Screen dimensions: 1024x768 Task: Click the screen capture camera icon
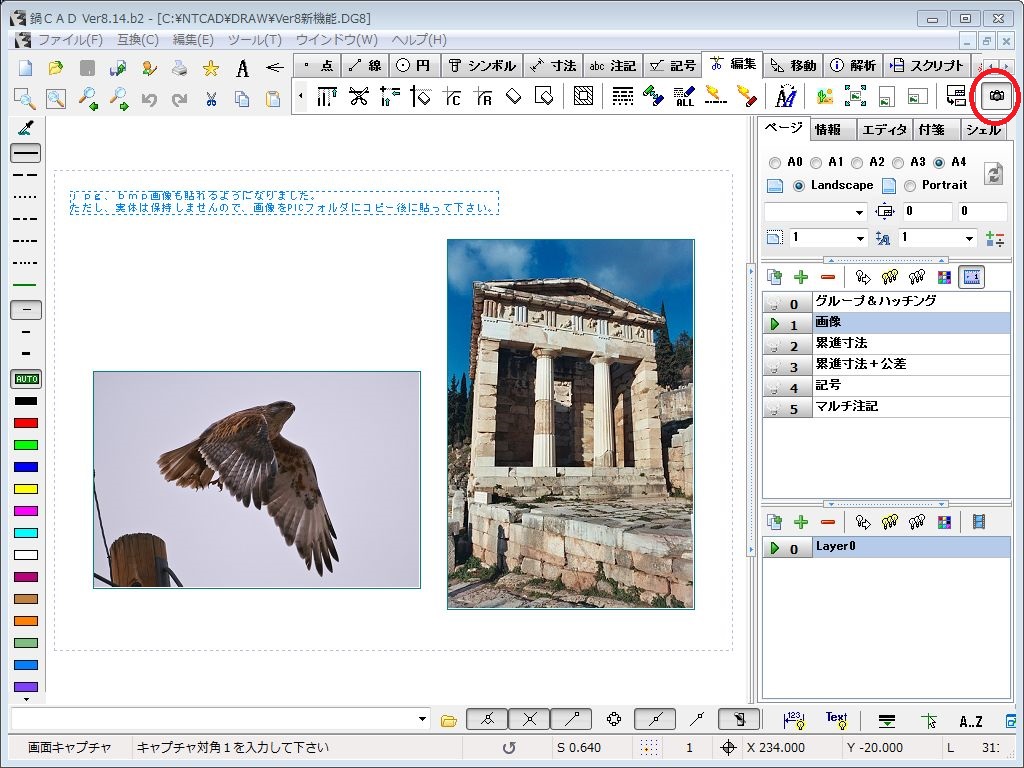(x=996, y=96)
